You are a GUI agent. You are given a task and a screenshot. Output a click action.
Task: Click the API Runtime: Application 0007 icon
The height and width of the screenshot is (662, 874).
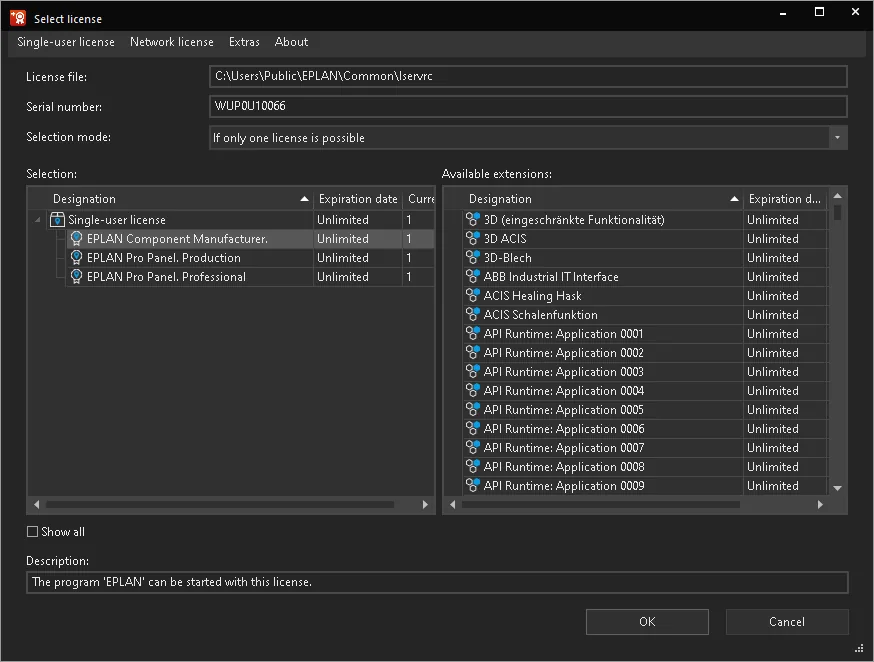tap(473, 447)
